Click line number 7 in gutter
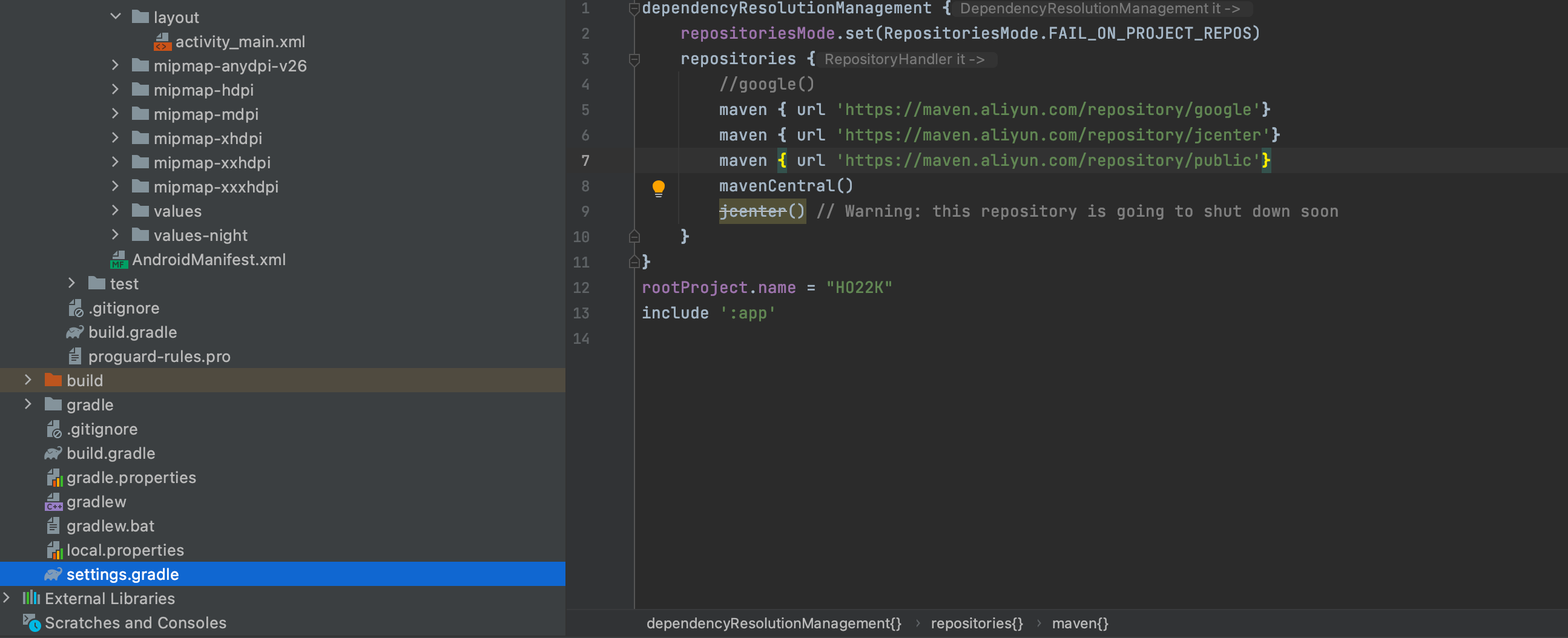1568x638 pixels. pyautogui.click(x=585, y=161)
